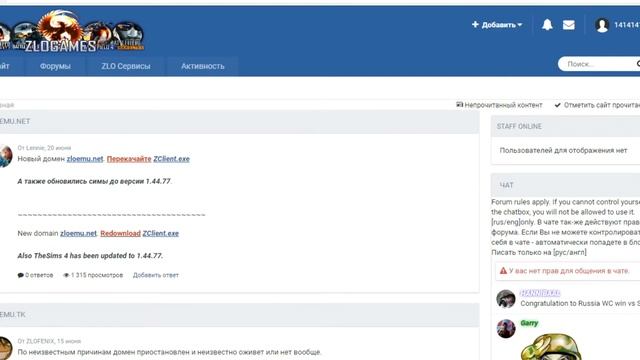Click the EMU.NET topic header

coord(239,121)
